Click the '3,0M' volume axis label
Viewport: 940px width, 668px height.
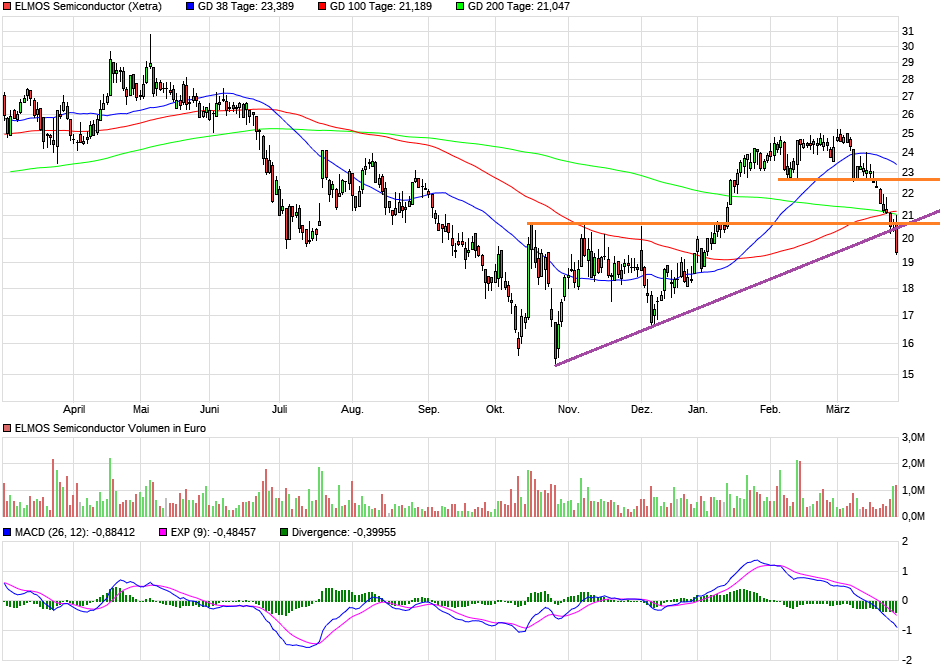(912, 438)
